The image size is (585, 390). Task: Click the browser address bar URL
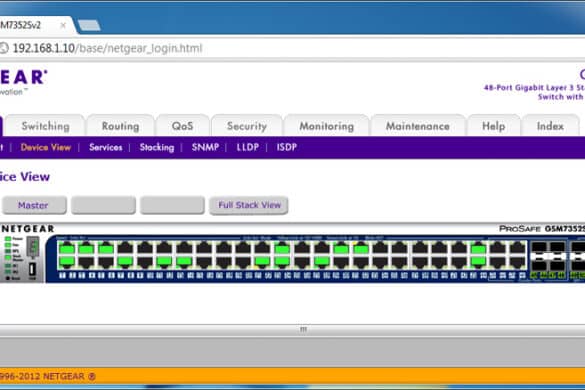point(107,48)
